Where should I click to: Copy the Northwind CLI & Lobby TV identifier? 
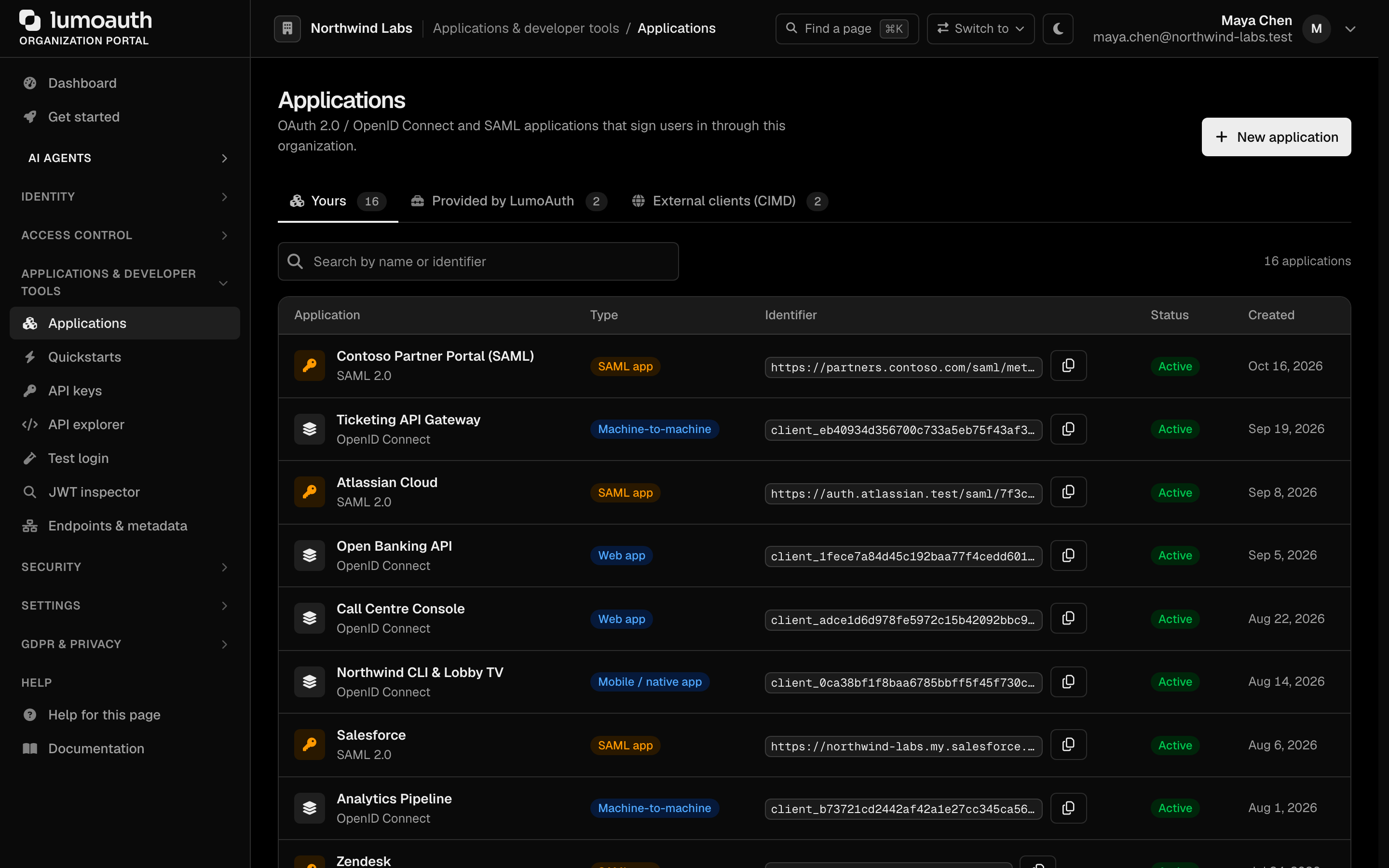(x=1068, y=681)
